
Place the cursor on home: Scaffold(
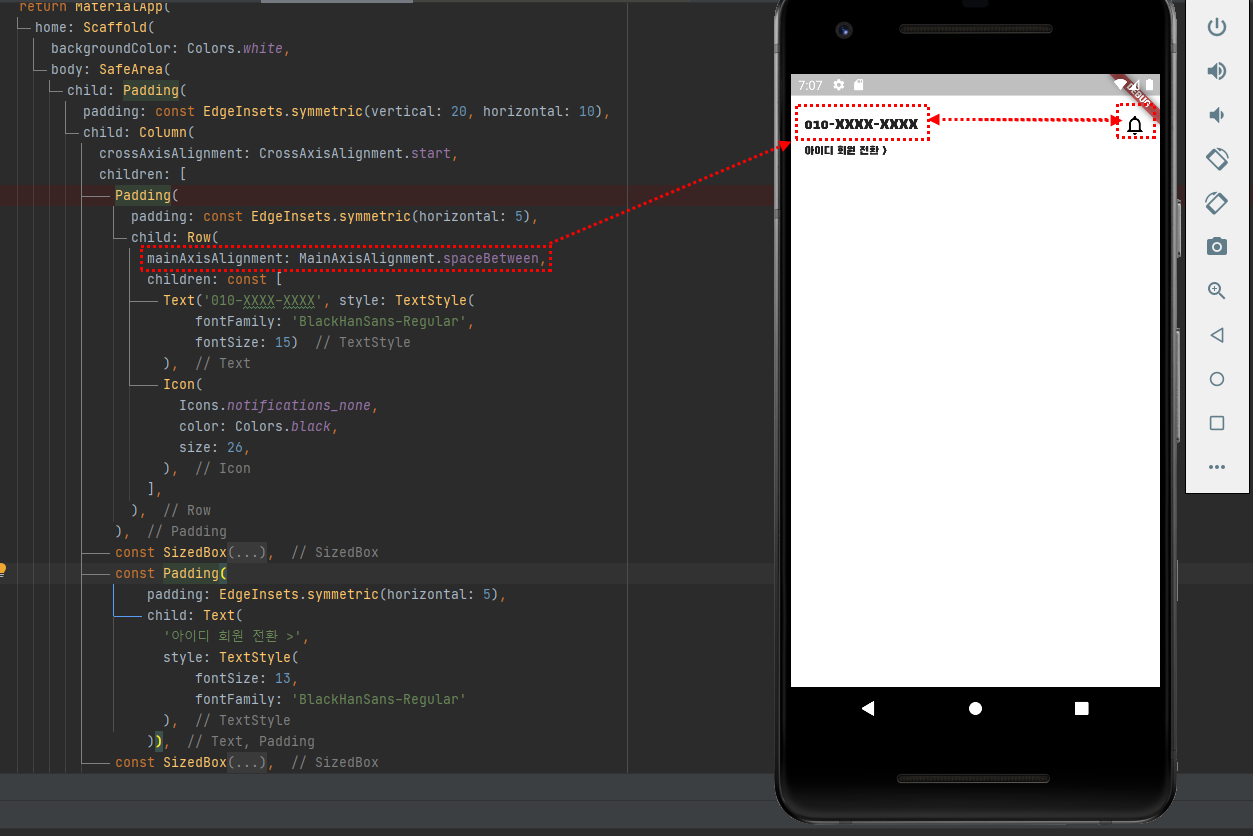click(x=95, y=27)
